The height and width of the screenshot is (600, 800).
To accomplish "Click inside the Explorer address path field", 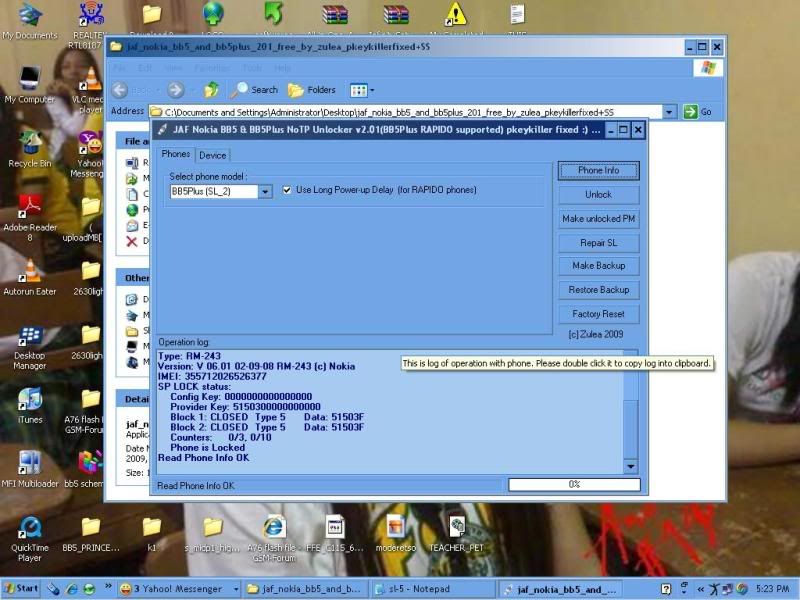I will (406, 112).
